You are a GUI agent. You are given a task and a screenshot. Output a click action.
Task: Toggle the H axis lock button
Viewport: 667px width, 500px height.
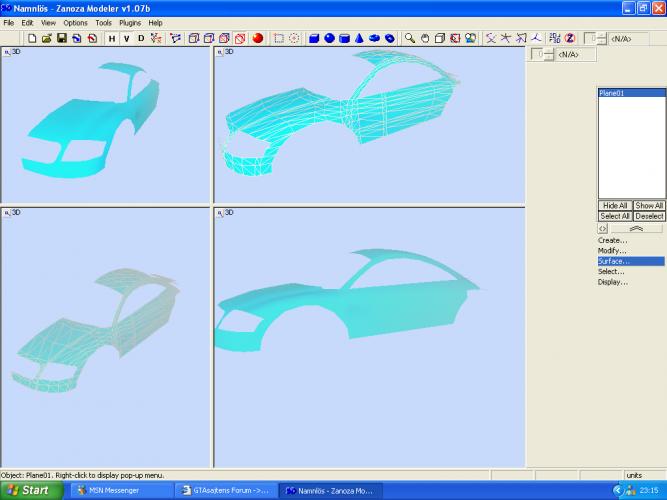112,38
